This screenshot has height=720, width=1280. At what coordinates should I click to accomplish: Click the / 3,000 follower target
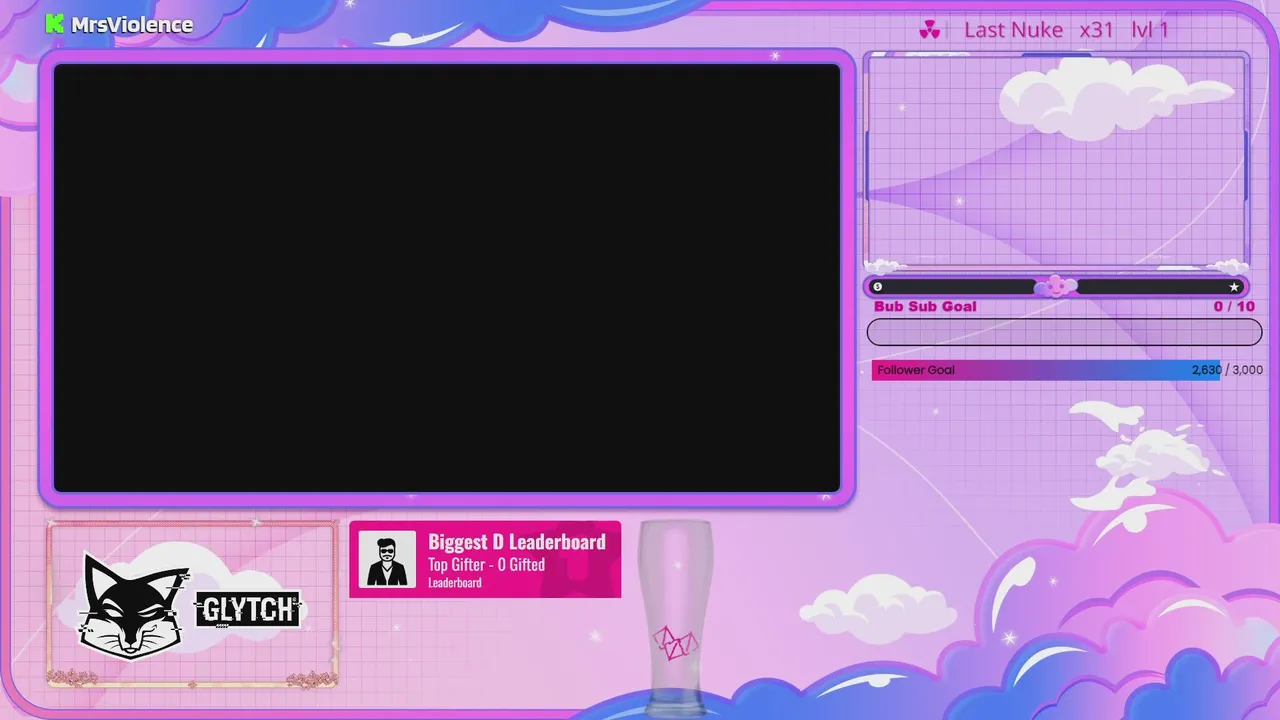[1244, 370]
